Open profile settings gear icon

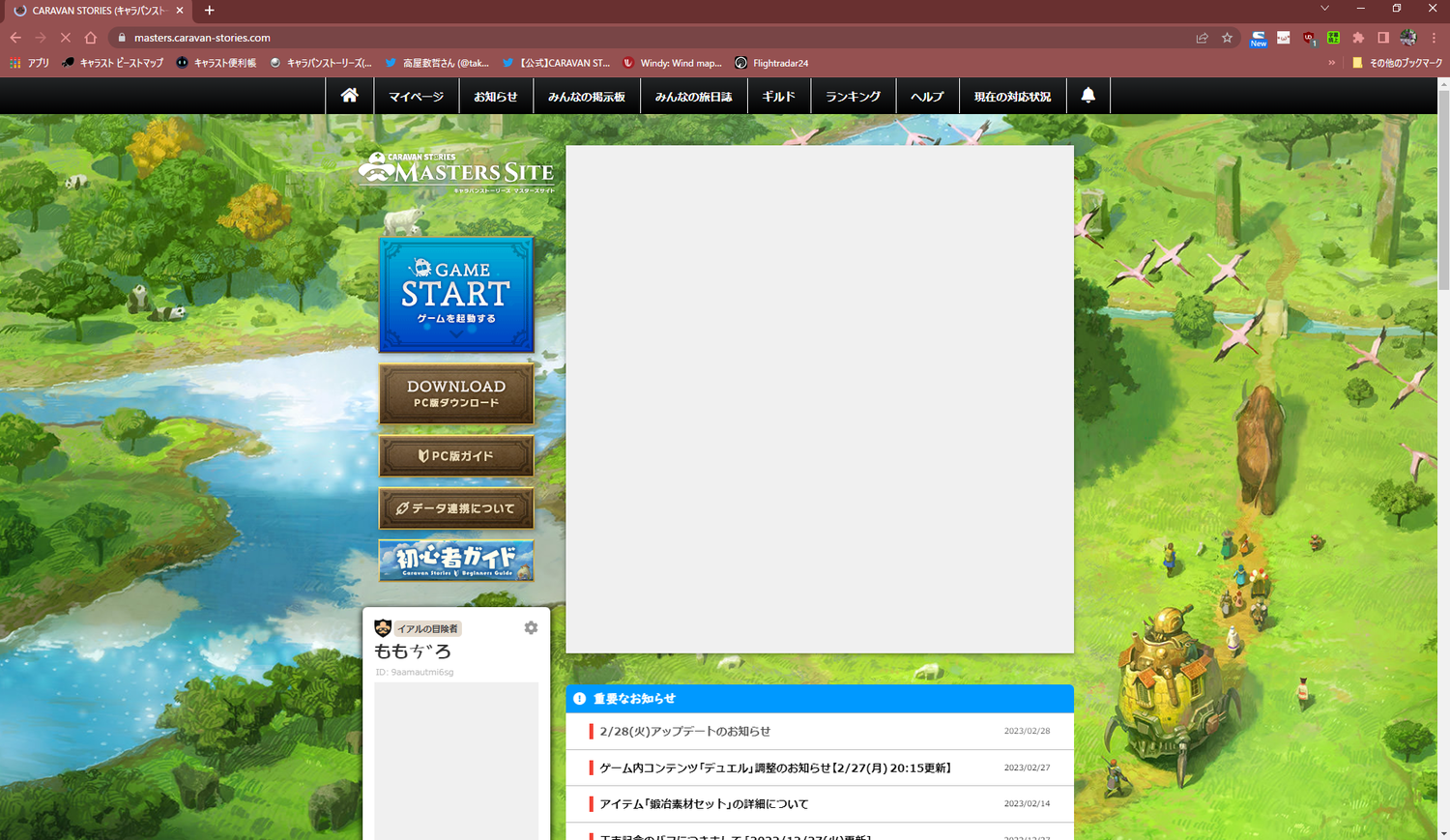531,627
